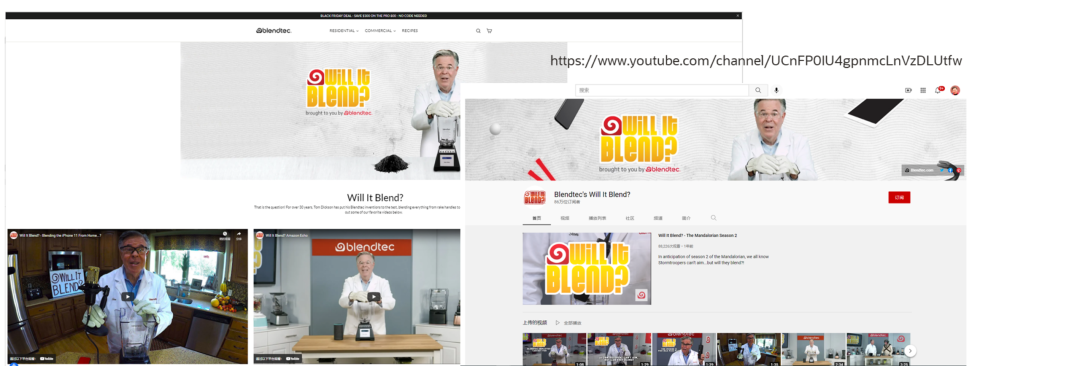Click YouTube logo on iPhone 11 video embed
The image size is (1080, 366).
coord(48,358)
